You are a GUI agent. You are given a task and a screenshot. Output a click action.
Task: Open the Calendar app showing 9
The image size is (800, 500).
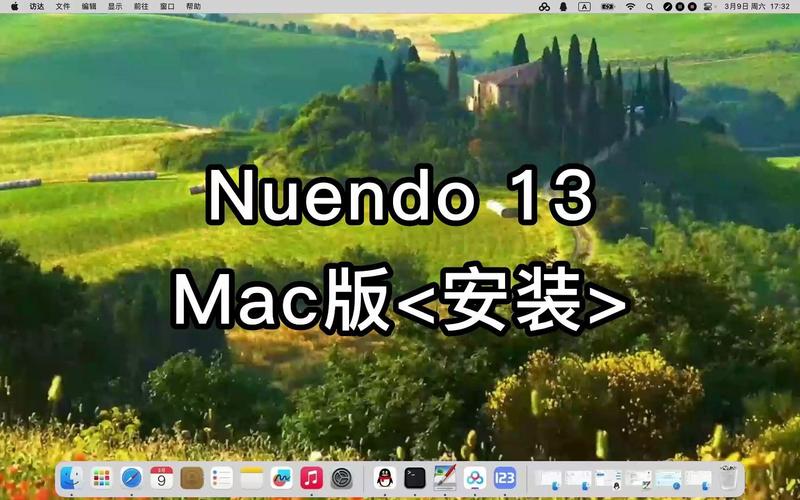[x=162, y=478]
